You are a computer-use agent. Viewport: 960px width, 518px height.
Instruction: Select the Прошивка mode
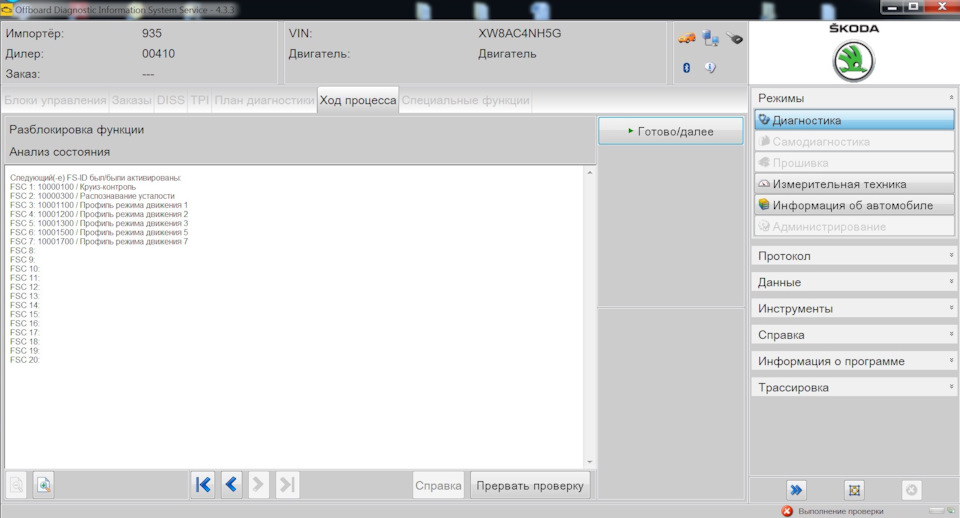854,163
